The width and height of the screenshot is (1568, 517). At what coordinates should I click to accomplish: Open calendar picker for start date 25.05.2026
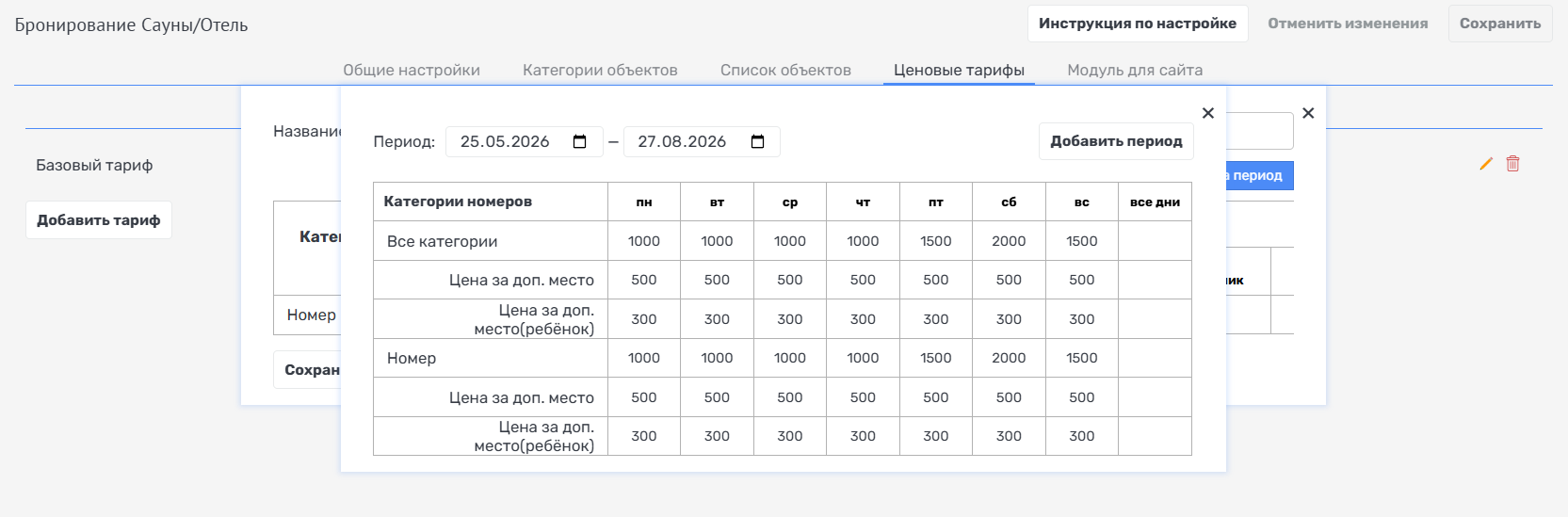tap(580, 141)
